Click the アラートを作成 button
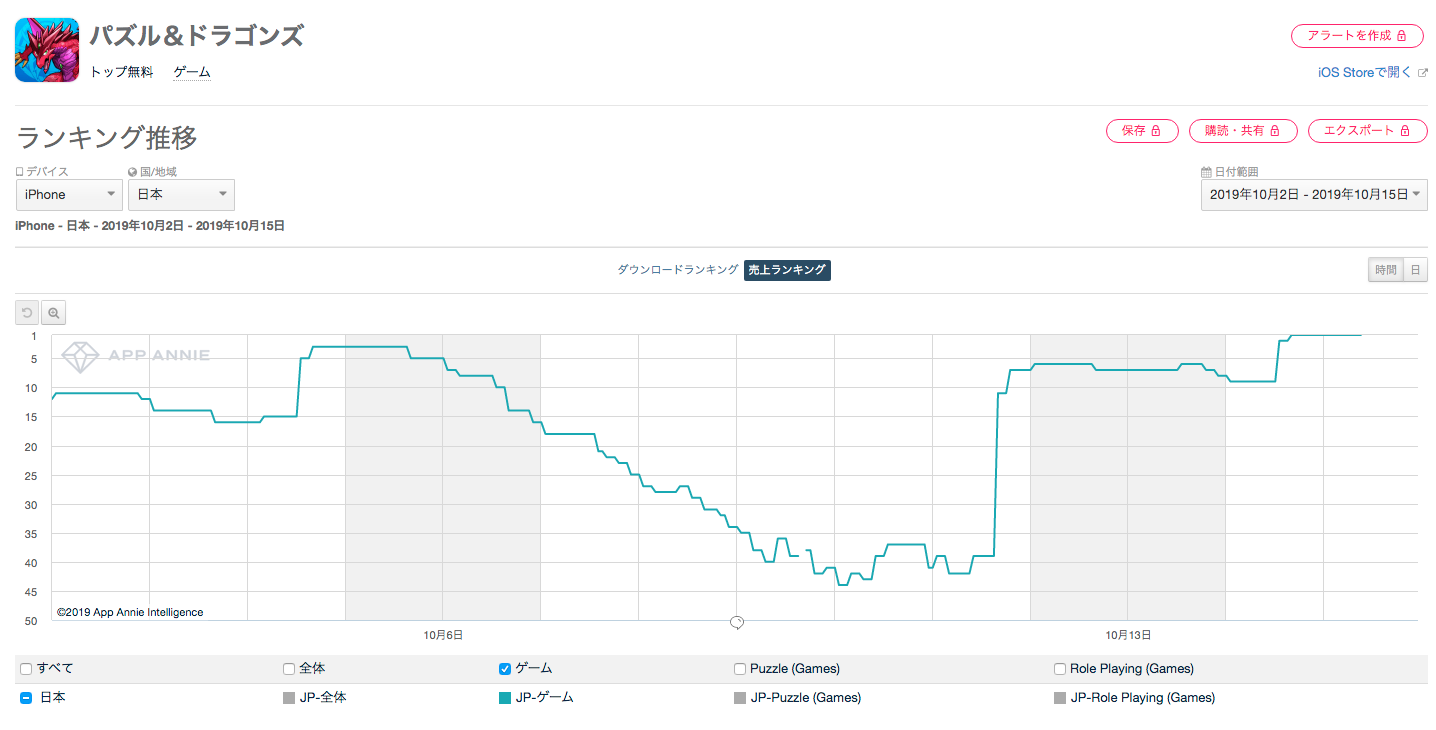Screen dimensions: 1436x730 click(1356, 35)
